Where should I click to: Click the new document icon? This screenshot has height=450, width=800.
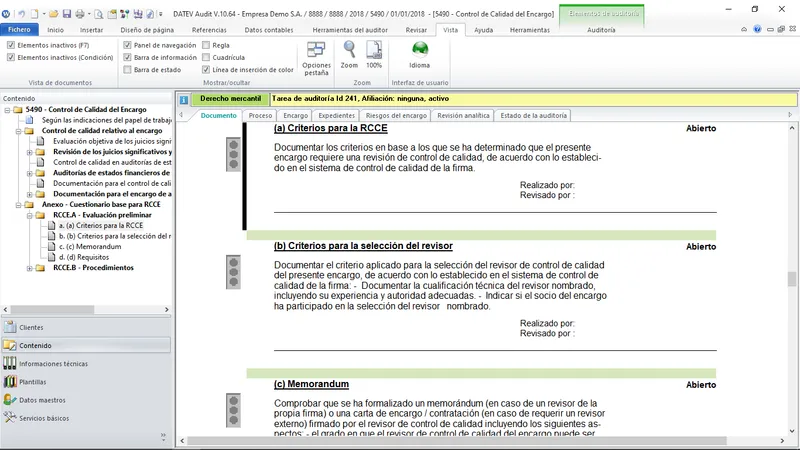[34, 14]
